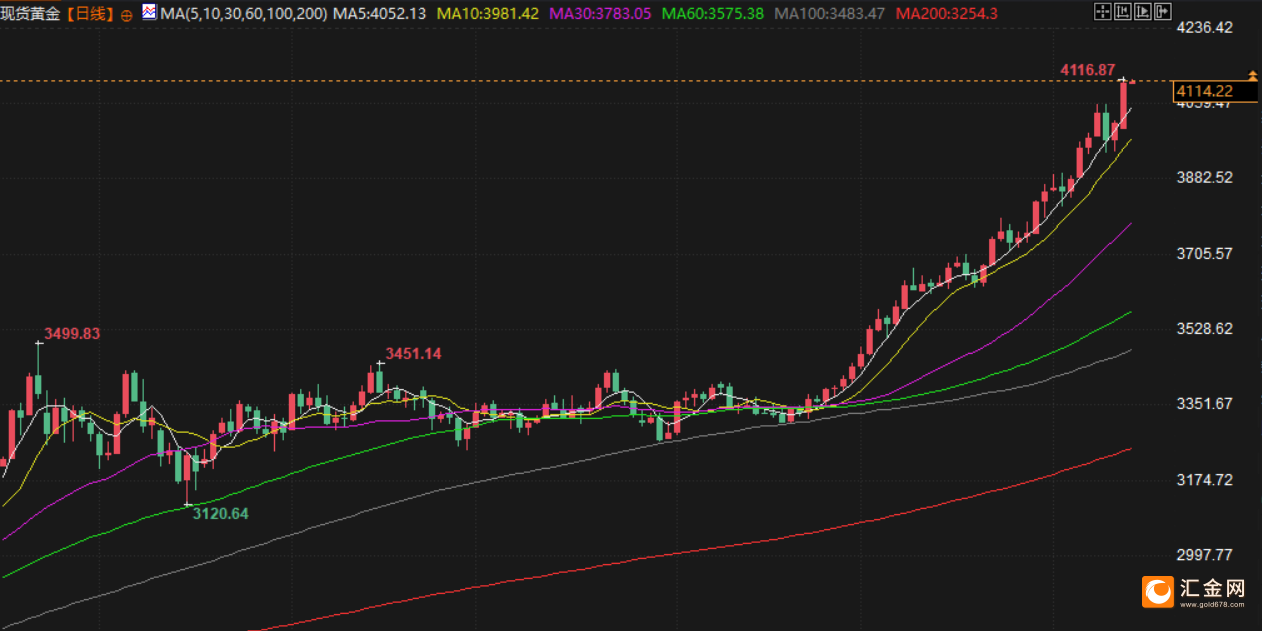Screen dimensions: 1262x631
Task: Open the MA indicator chart icon
Action: click(x=149, y=14)
